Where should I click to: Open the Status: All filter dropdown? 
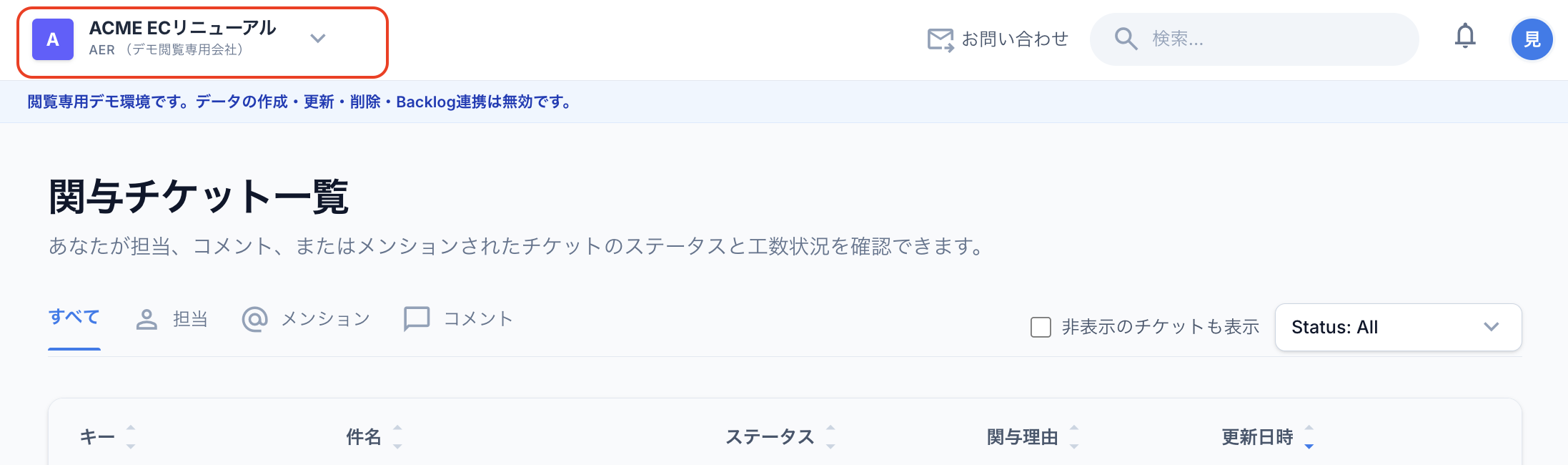[x=1397, y=327]
